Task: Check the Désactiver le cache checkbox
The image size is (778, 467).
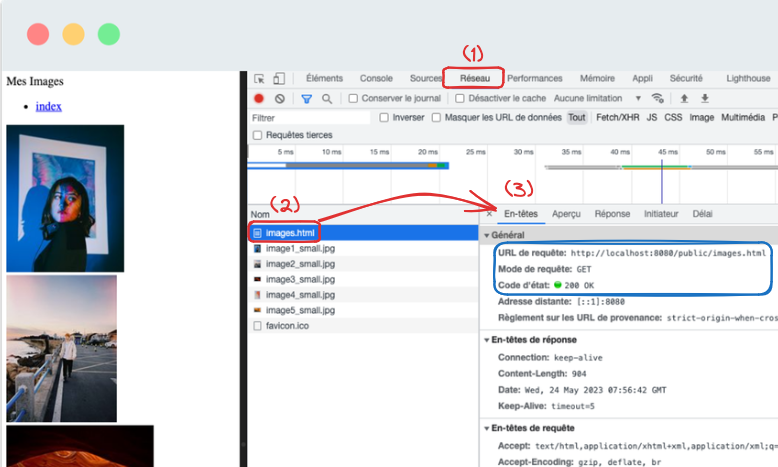Action: 460,99
